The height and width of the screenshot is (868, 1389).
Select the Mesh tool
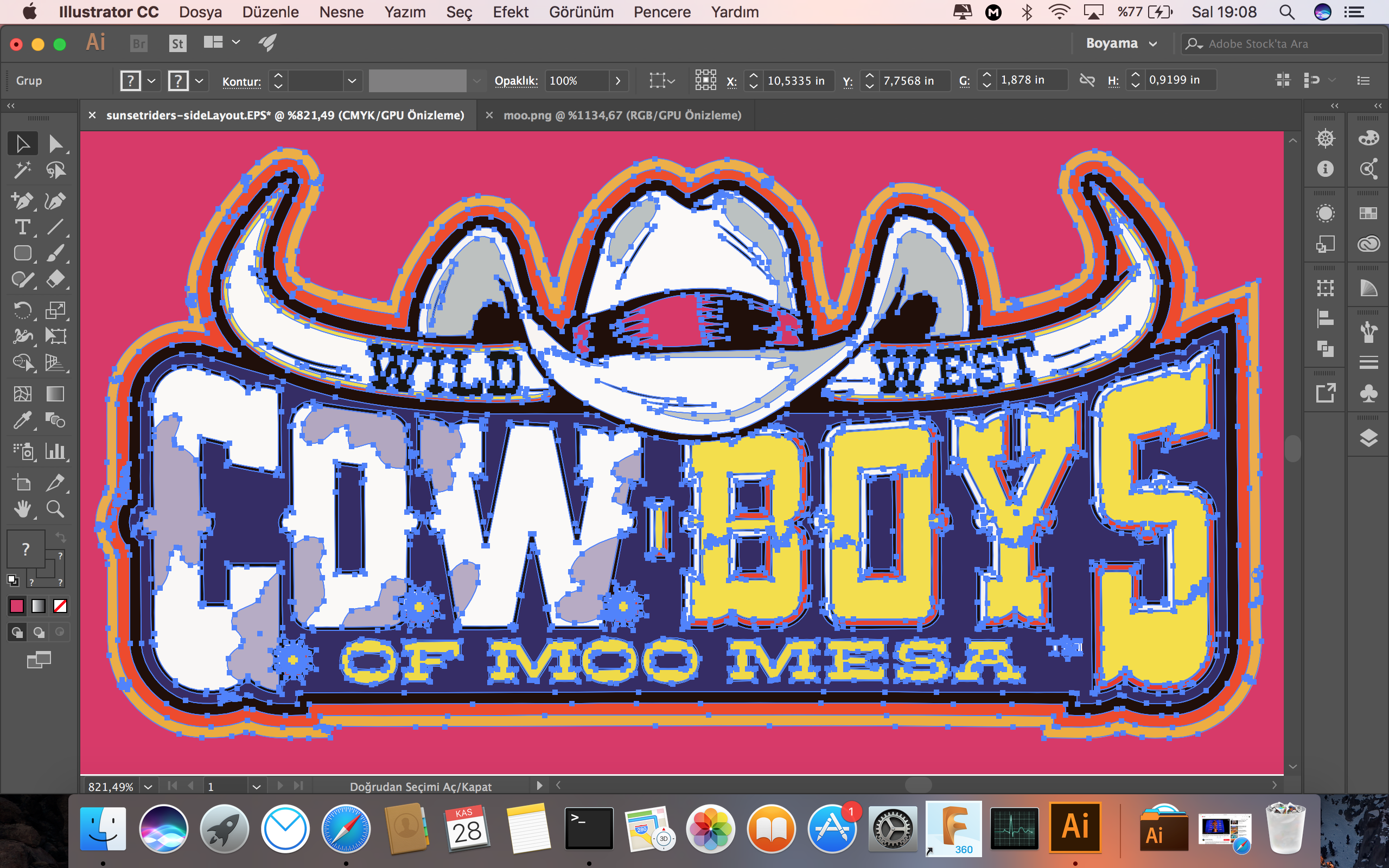[23, 394]
